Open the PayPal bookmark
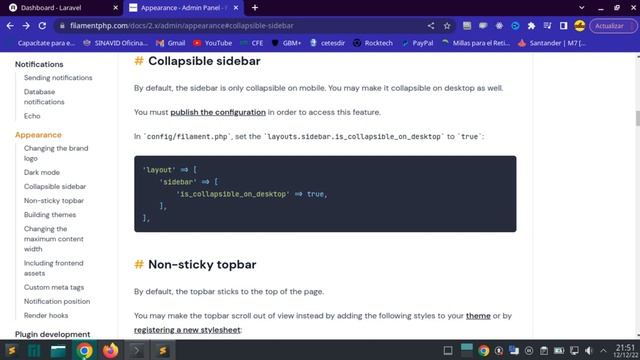The image size is (640, 360). [x=417, y=43]
